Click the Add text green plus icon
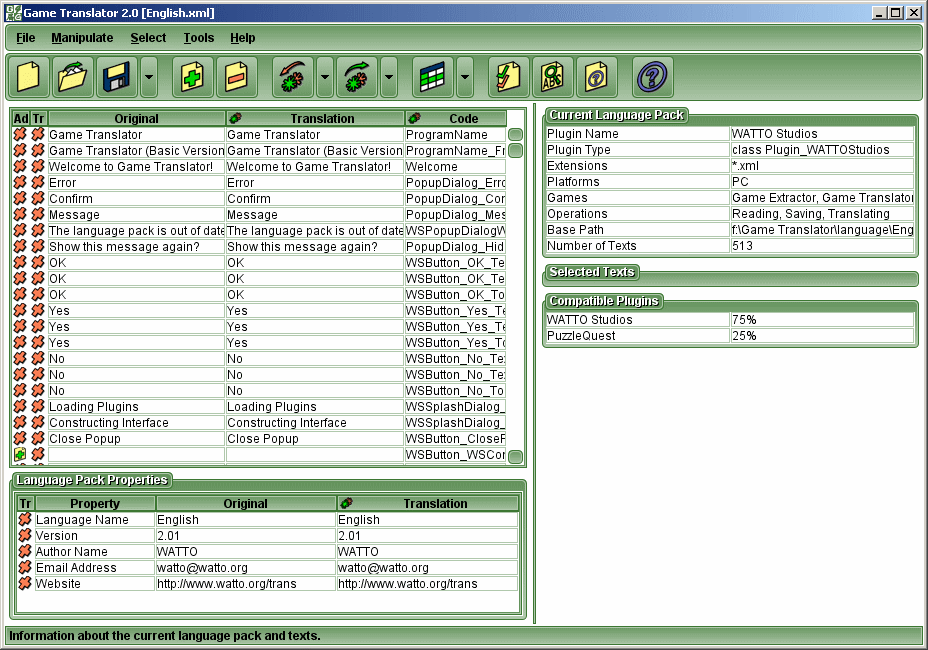The height and width of the screenshot is (650, 928). tap(192, 77)
